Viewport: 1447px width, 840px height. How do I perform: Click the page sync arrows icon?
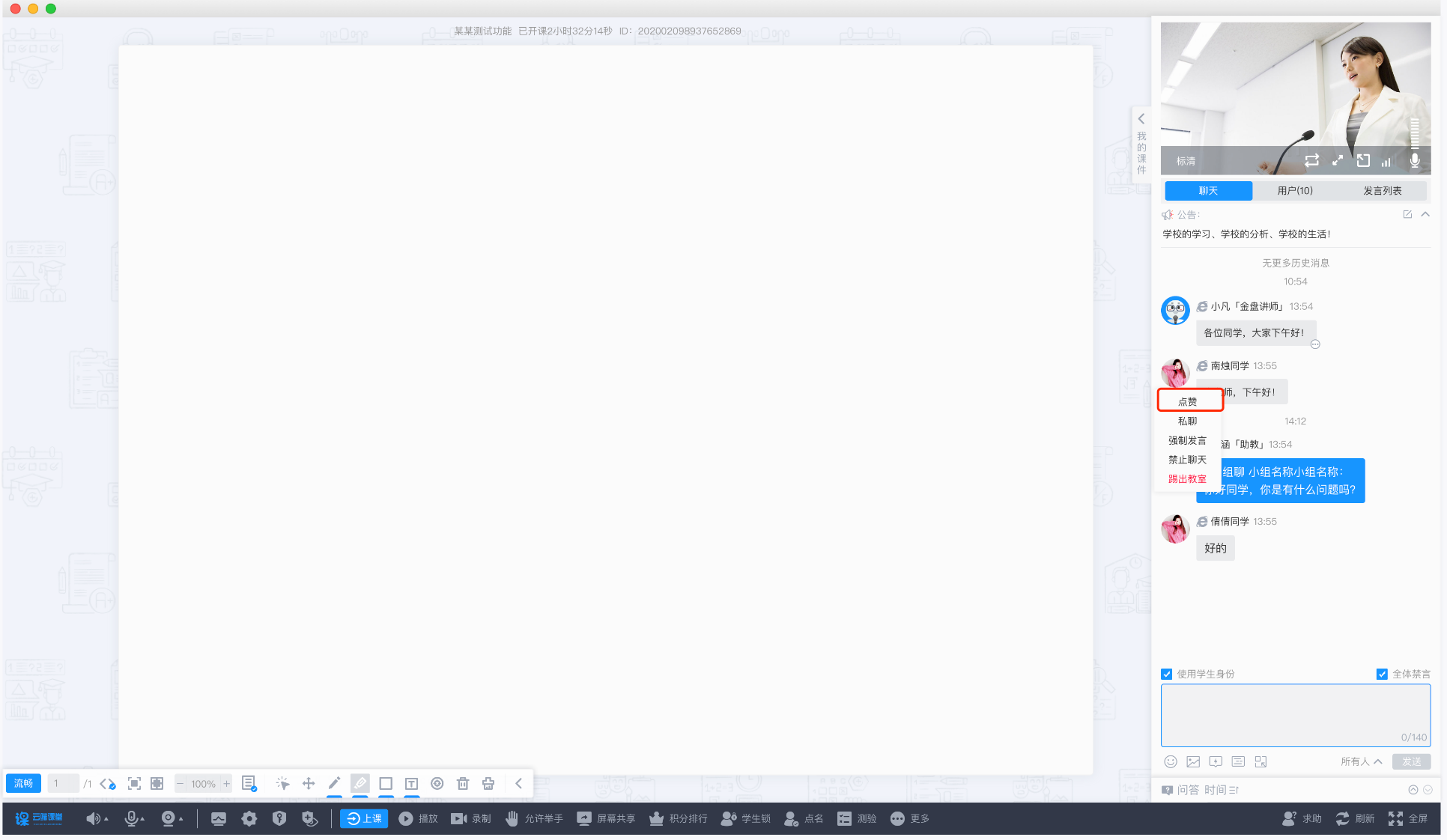(x=108, y=784)
